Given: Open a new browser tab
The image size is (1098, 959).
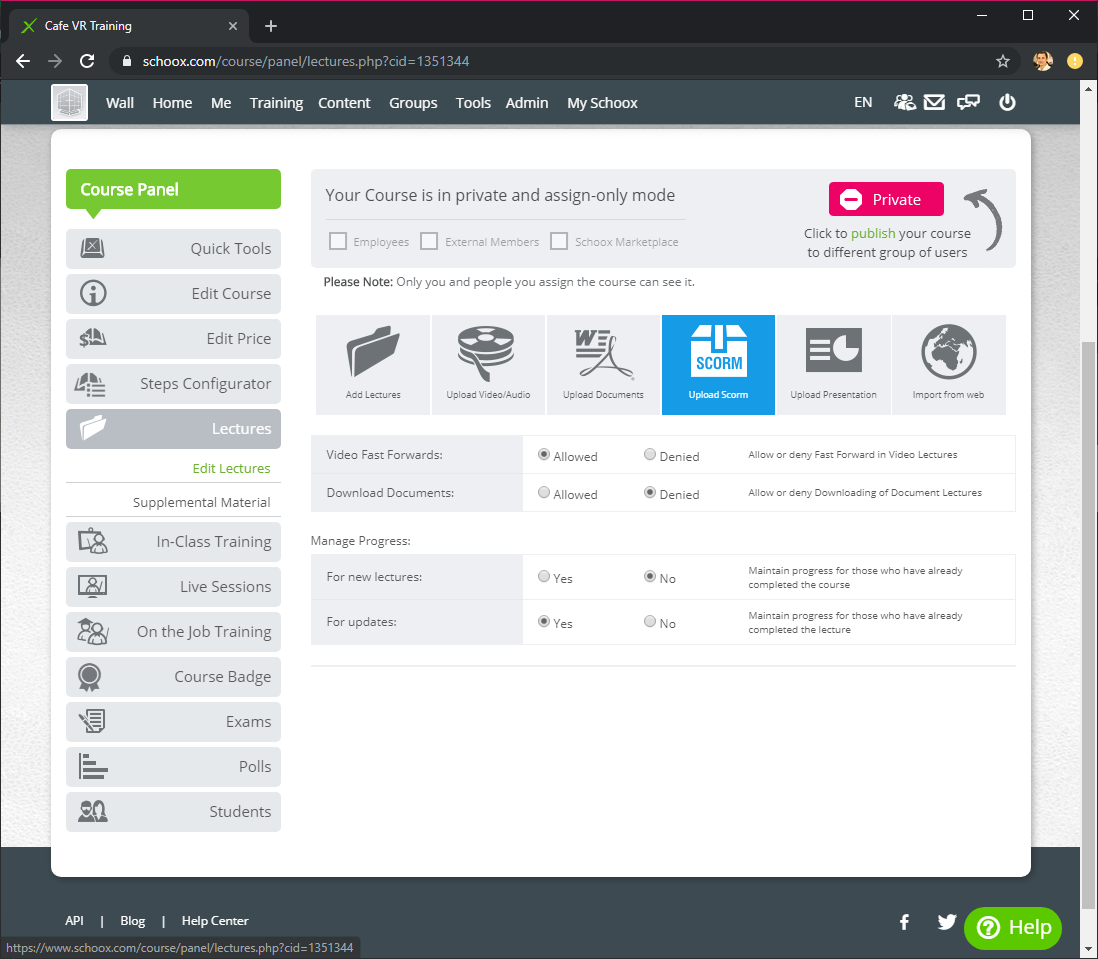Looking at the screenshot, I should pyautogui.click(x=271, y=26).
